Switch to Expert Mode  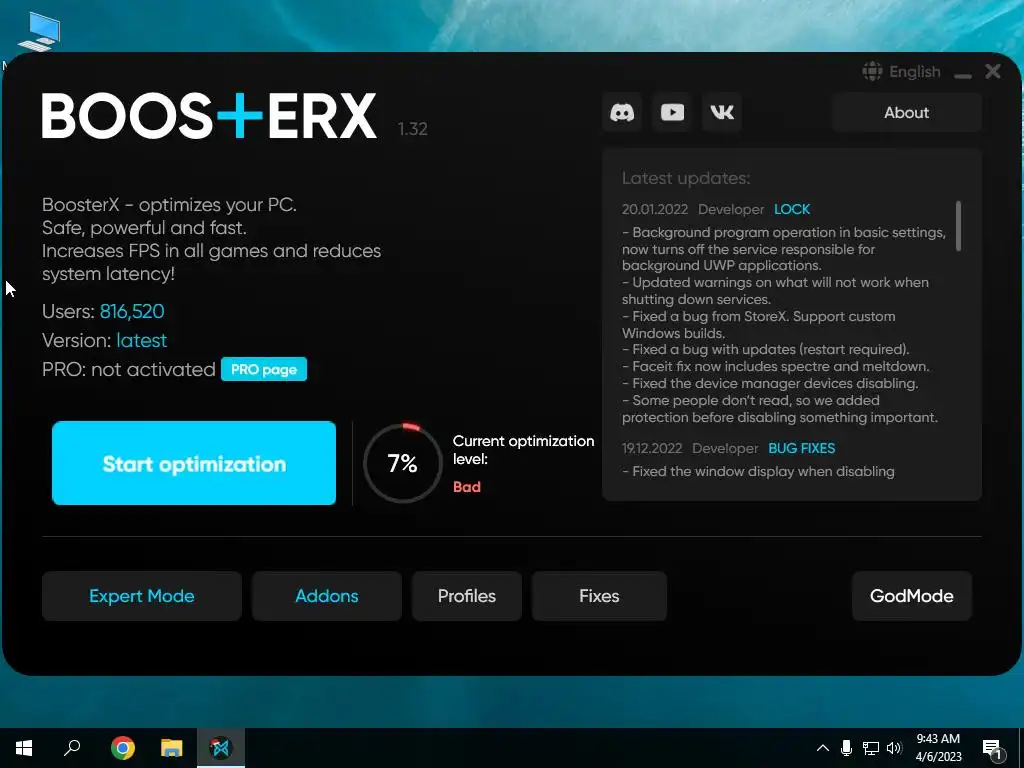[x=142, y=596]
